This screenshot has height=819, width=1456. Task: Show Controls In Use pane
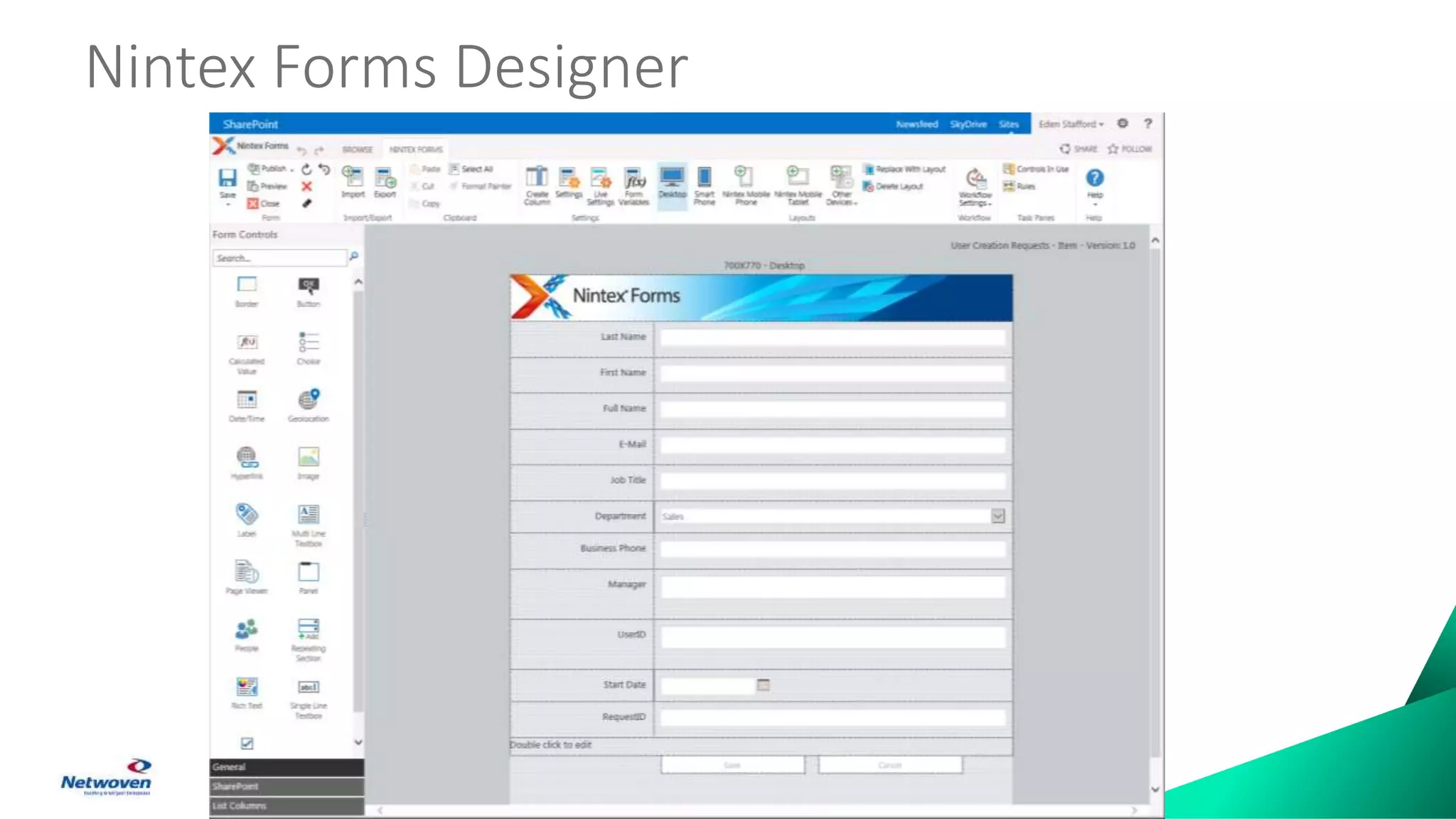tap(1036, 169)
